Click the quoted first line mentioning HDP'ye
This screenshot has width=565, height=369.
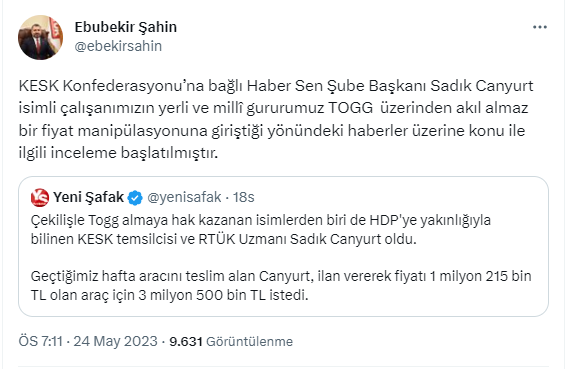click(261, 220)
